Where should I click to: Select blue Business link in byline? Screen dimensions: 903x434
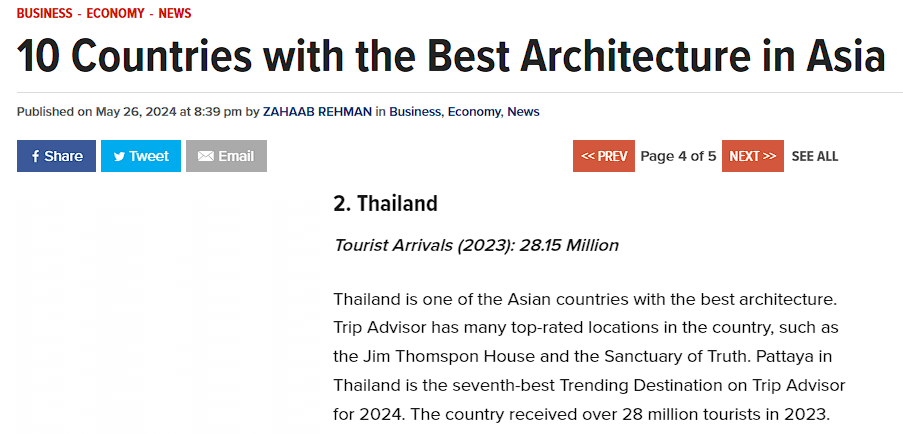pos(415,112)
